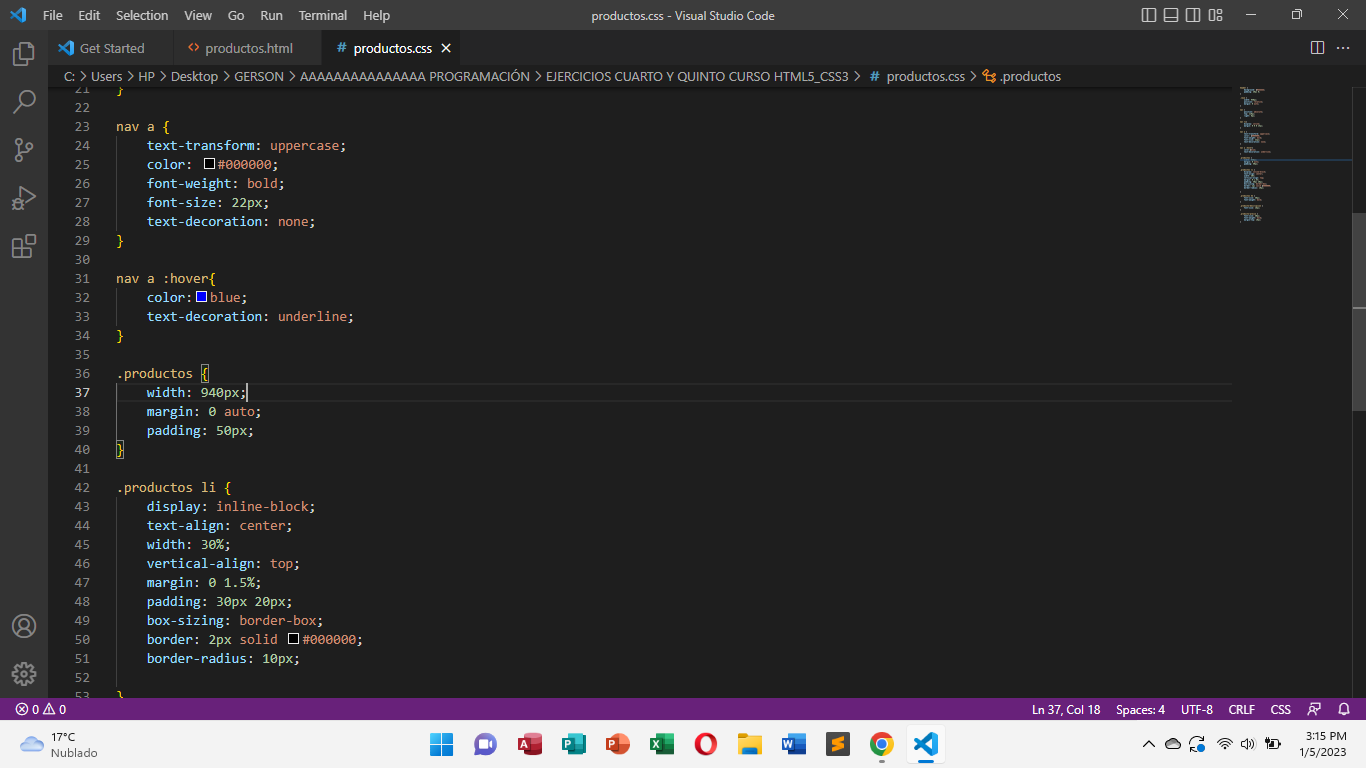Open the Explorer view in activity bar
1366x768 pixels.
click(24, 54)
